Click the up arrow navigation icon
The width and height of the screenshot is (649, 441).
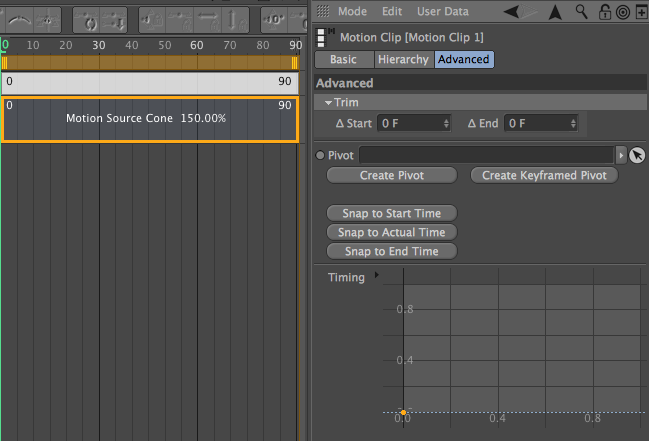[x=555, y=12]
